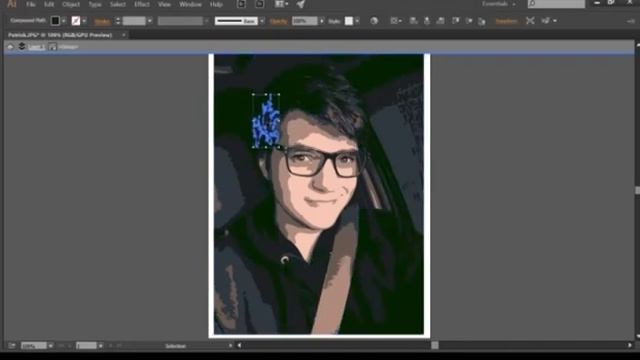Screen dimensions: 640x360
Task: Click the Layer 1 breadcrumb
Action: coord(36,47)
